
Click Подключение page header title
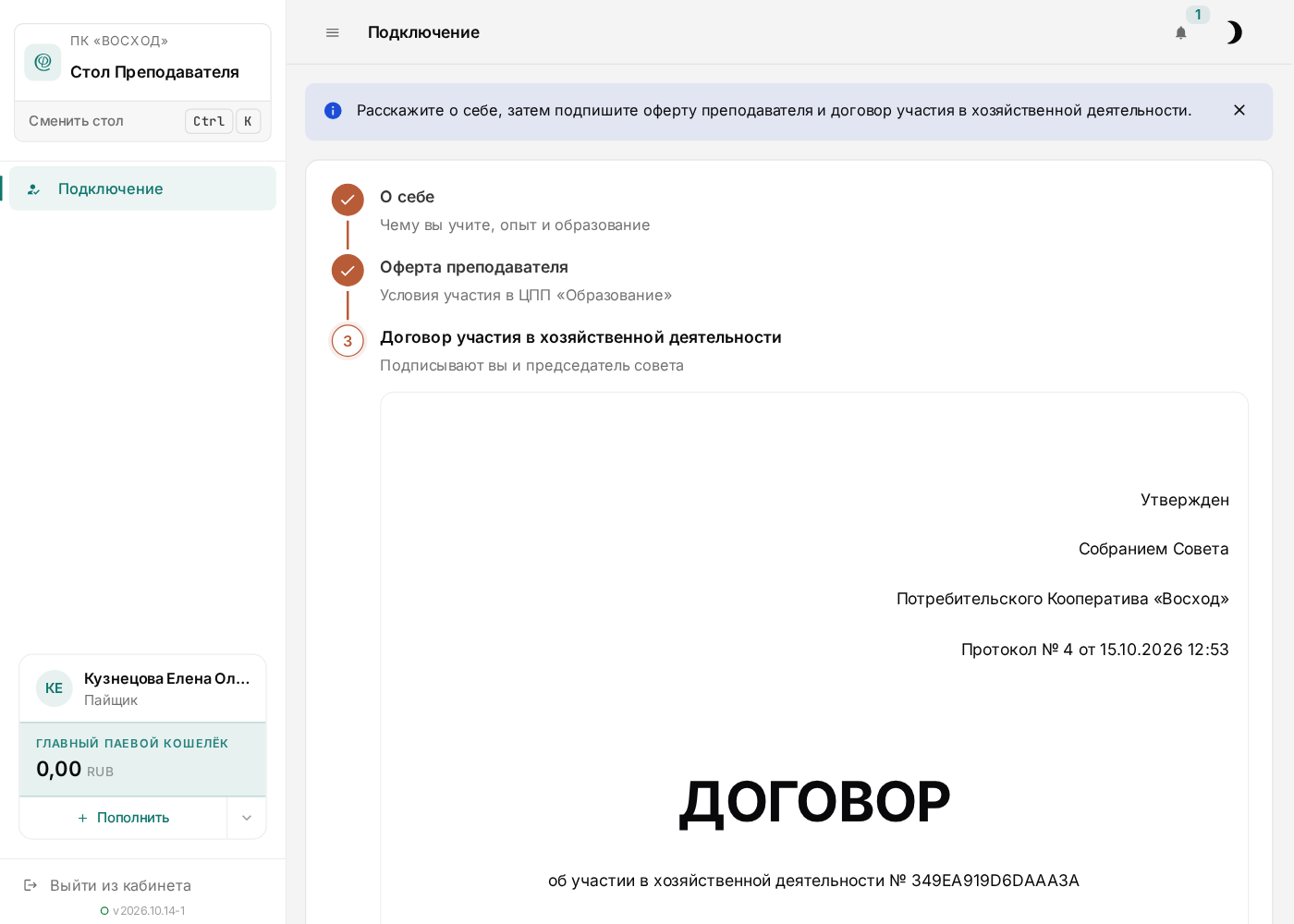(x=423, y=32)
